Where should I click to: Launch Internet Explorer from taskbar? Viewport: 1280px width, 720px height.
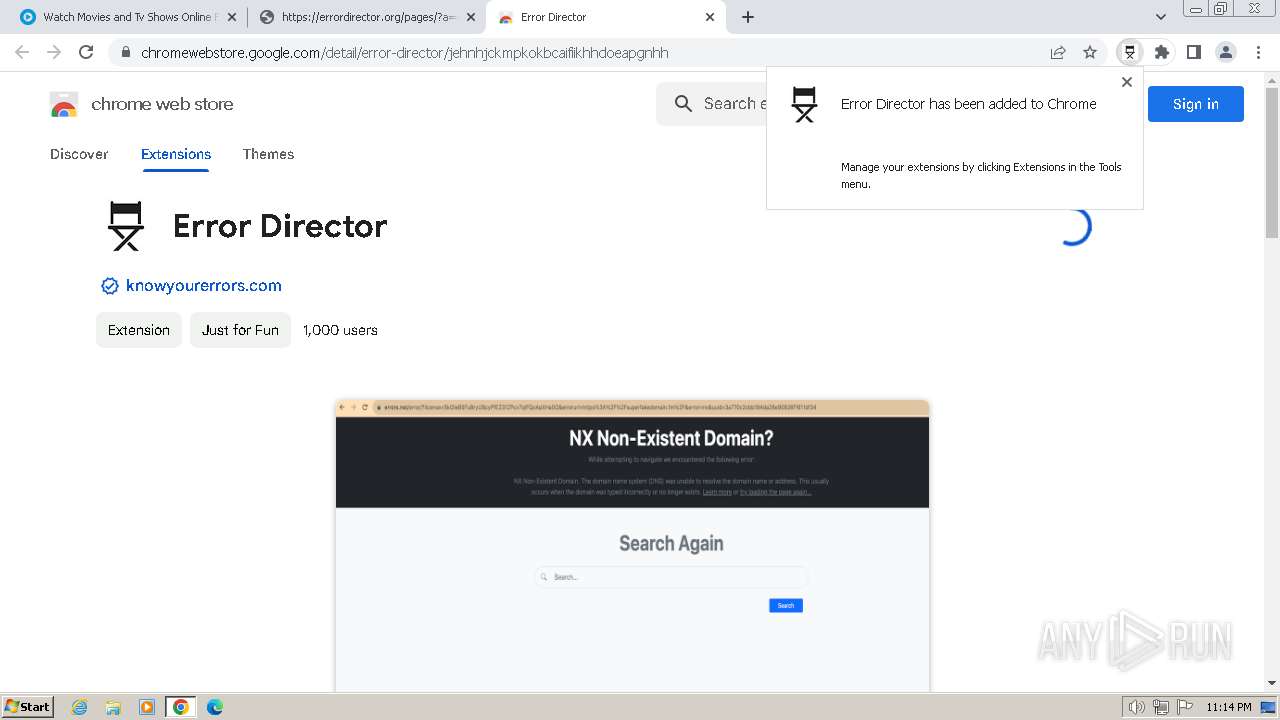pos(80,707)
